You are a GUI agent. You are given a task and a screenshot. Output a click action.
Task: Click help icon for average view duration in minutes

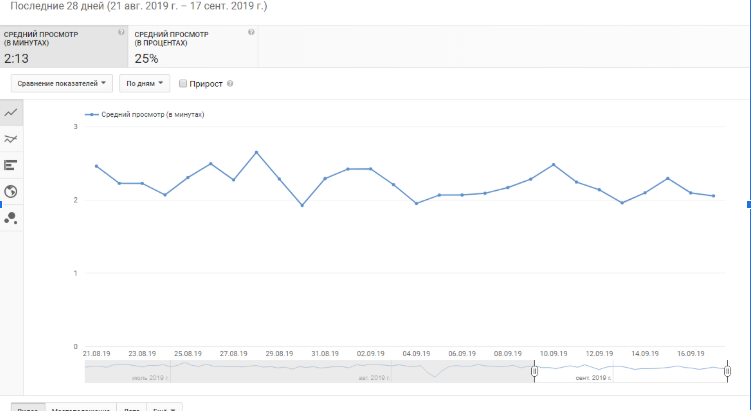[121, 32]
